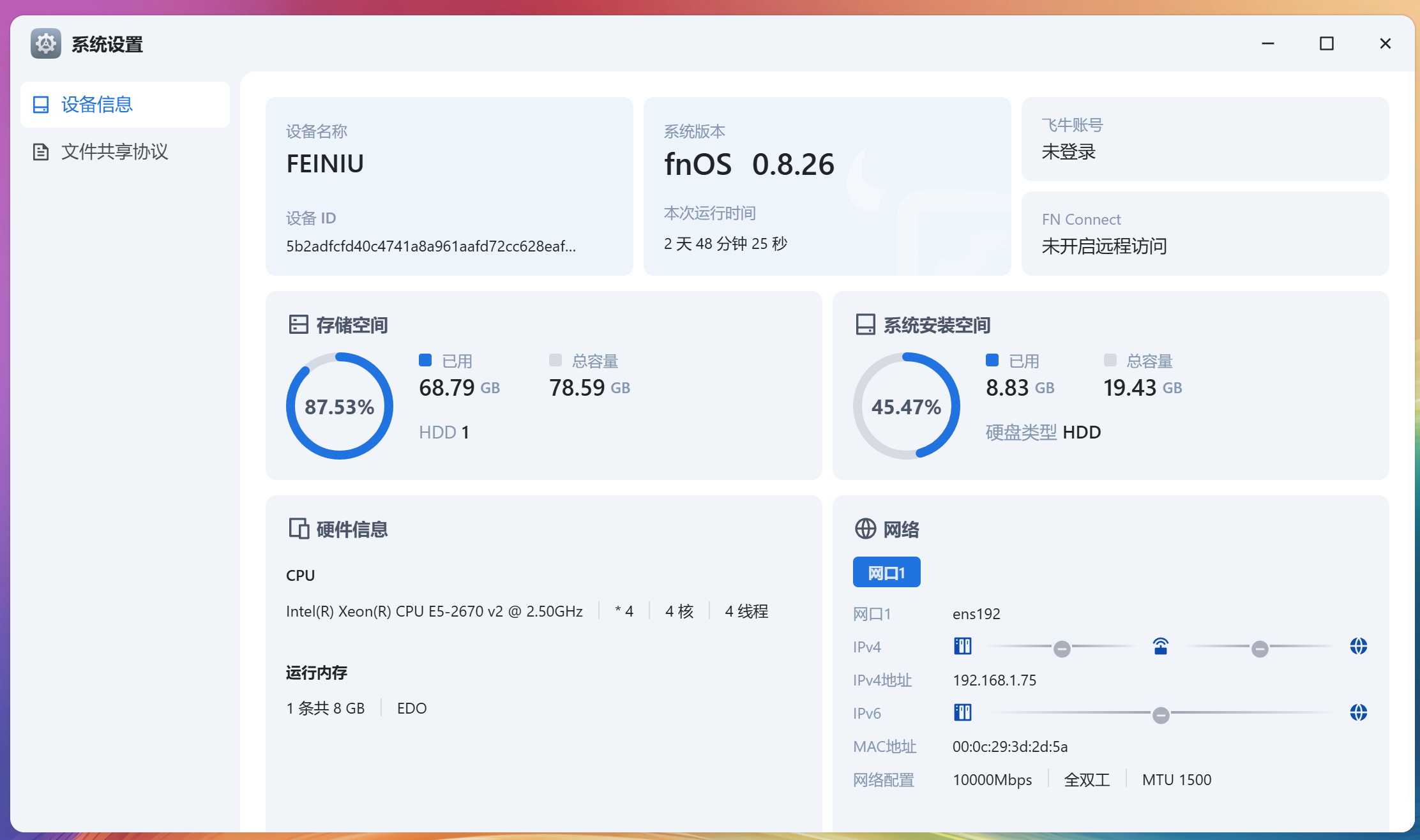Click the 45.47% system space ring
Image resolution: width=1420 pixels, height=840 pixels.
click(x=906, y=406)
